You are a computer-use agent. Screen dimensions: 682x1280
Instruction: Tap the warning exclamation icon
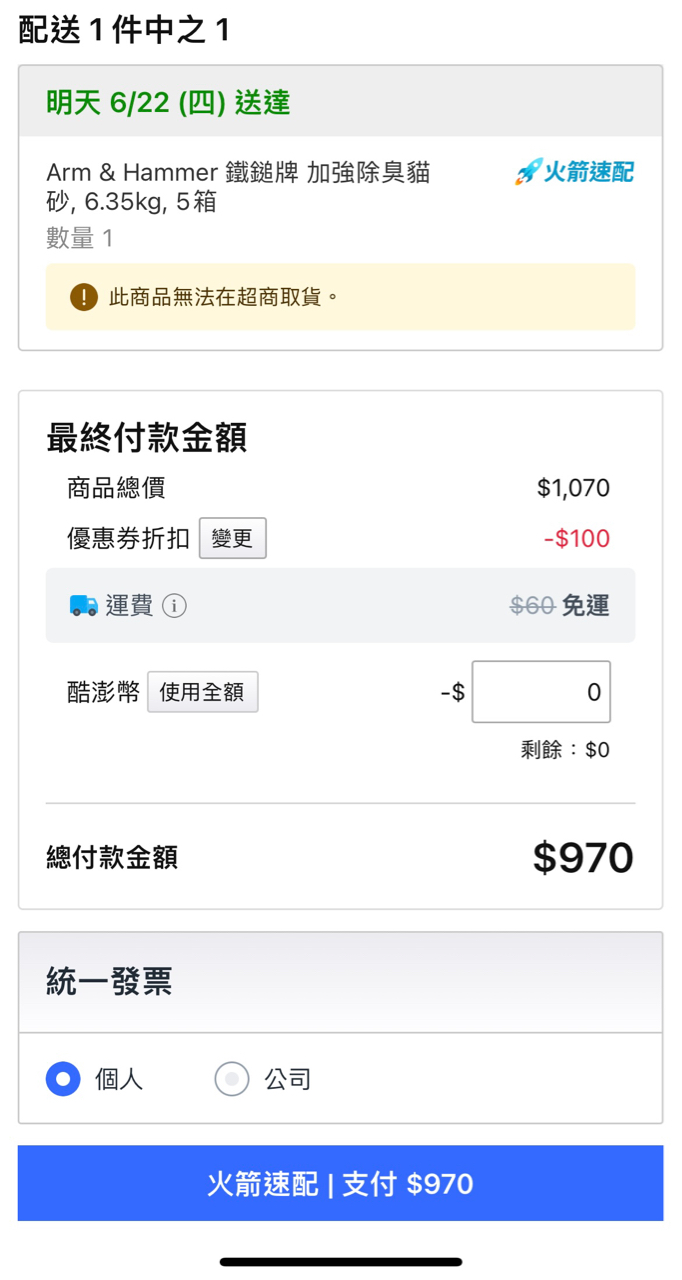point(84,297)
